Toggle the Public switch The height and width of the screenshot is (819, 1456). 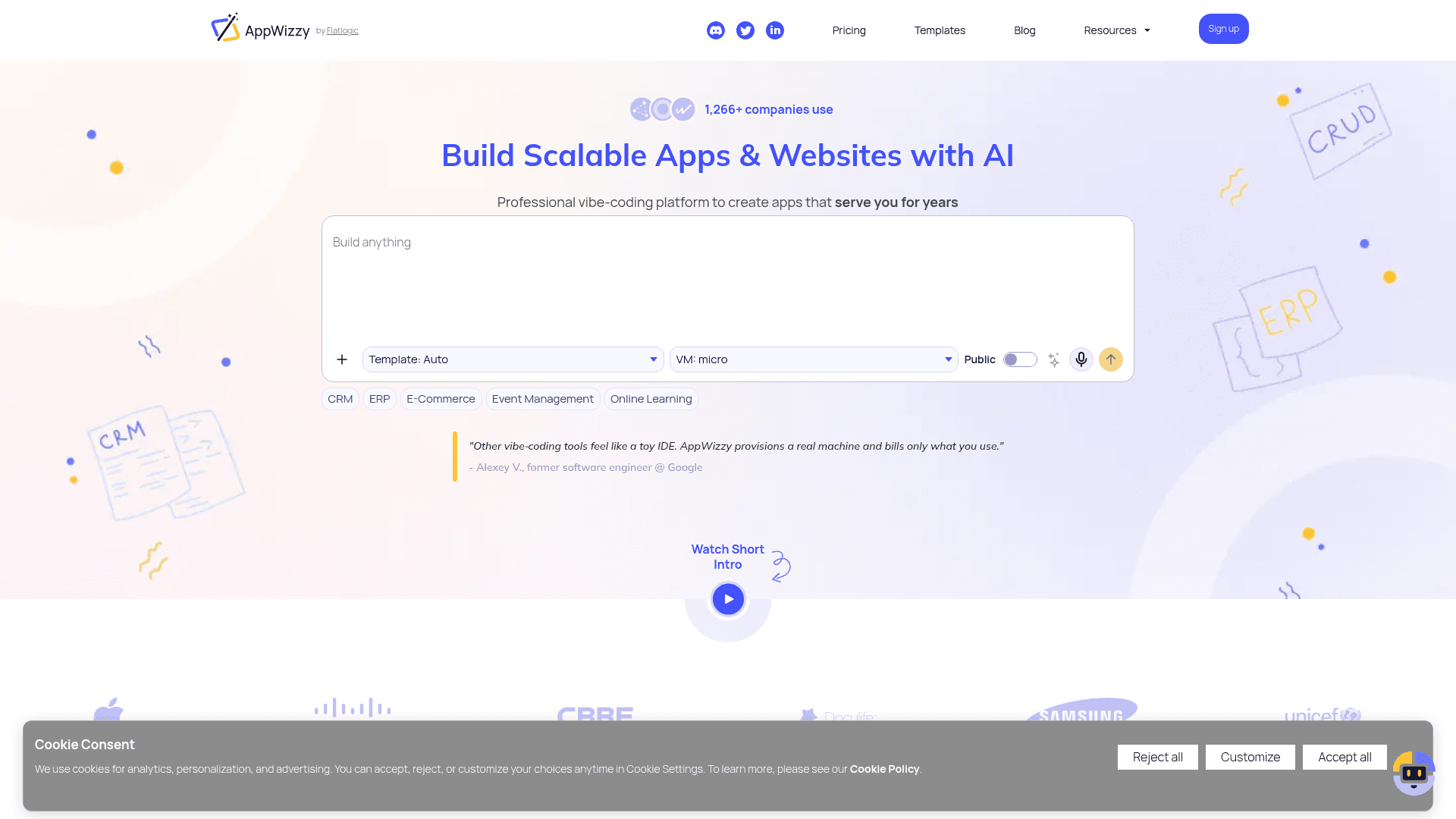[x=1020, y=359]
